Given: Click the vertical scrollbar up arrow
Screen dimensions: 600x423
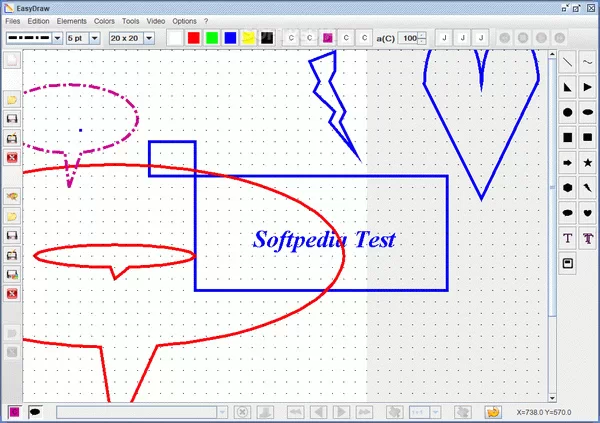Looking at the screenshot, I should (x=552, y=54).
